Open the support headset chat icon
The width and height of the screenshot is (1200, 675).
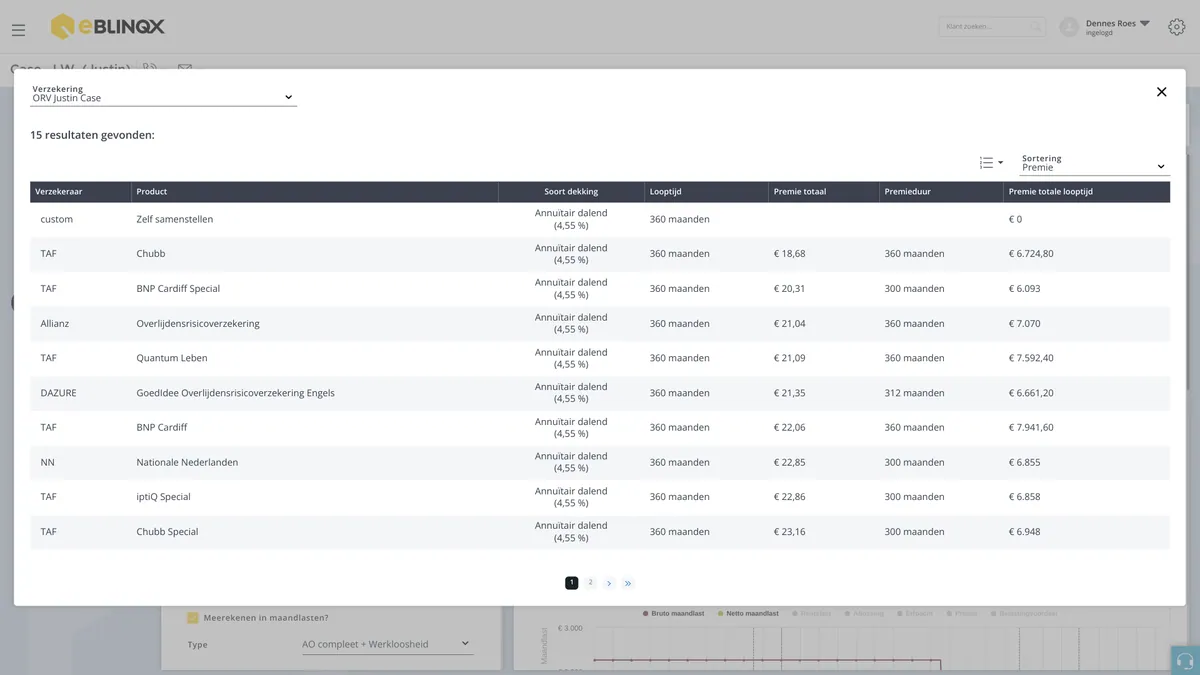[x=1185, y=661]
